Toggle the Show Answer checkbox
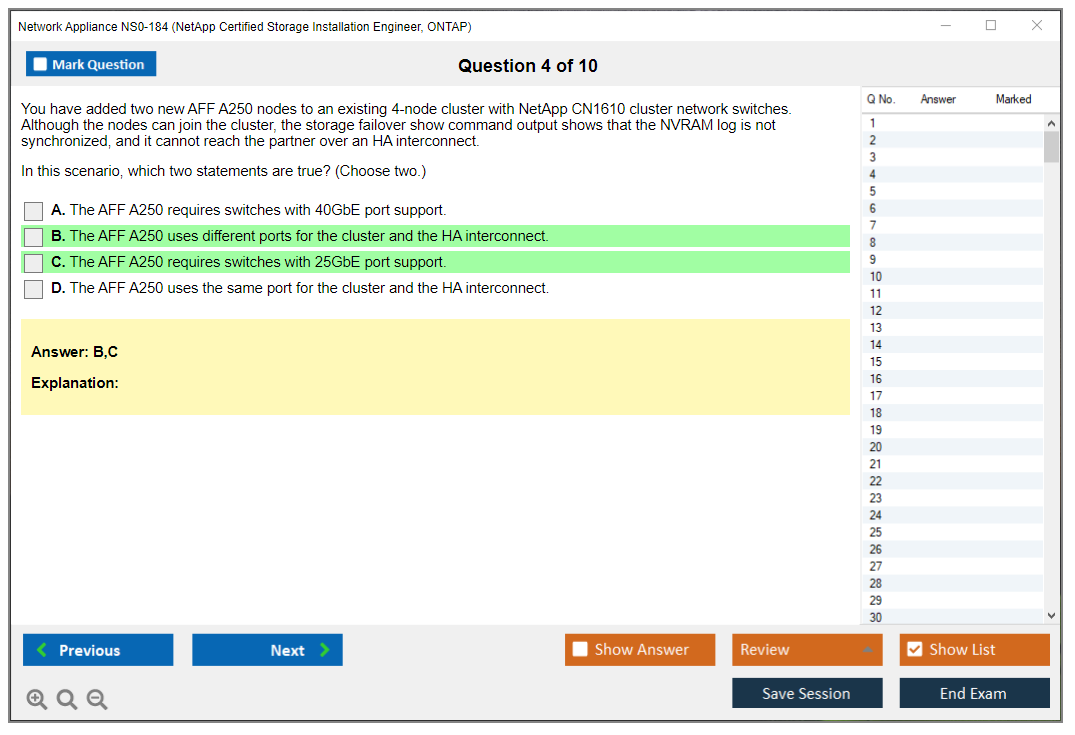Screen dimensions: 1075x735 coord(581,650)
